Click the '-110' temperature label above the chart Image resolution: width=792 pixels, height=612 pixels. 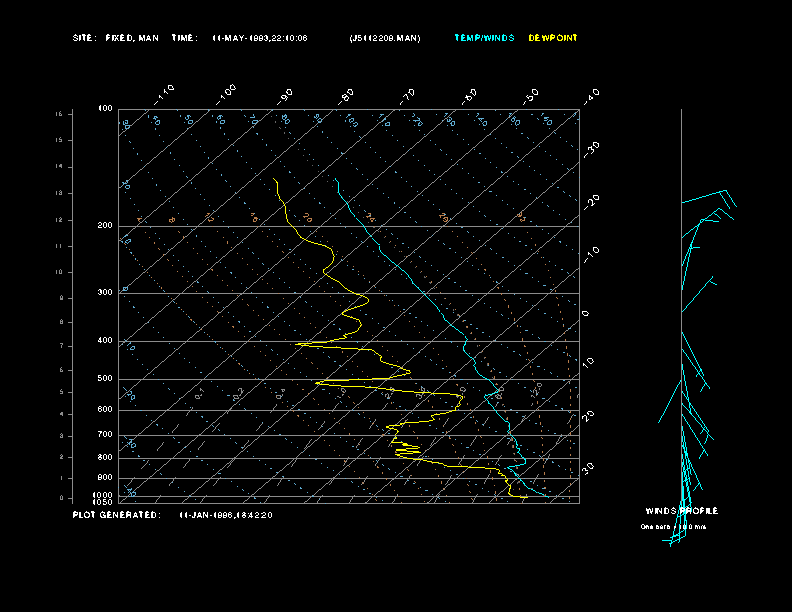[164, 95]
